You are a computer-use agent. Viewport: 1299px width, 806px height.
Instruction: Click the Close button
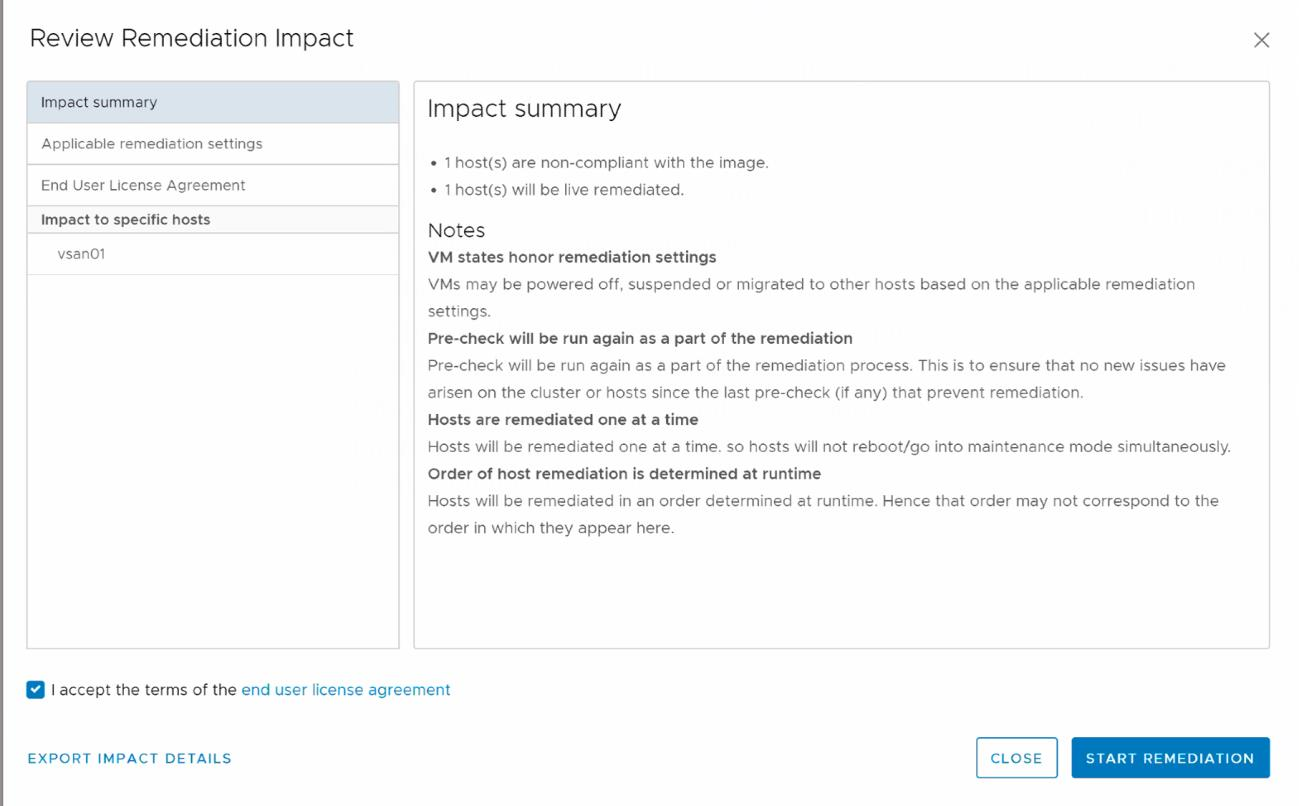1016,758
